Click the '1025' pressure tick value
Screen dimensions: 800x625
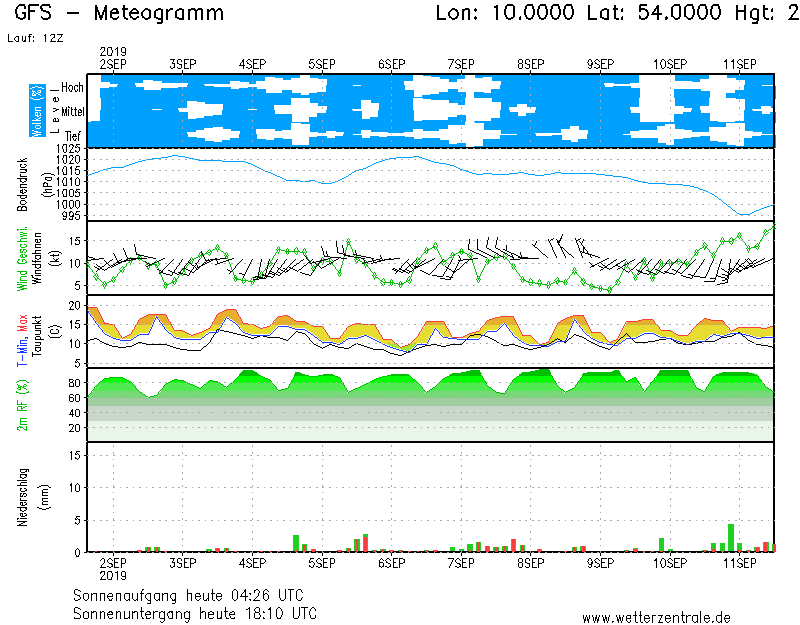68,148
